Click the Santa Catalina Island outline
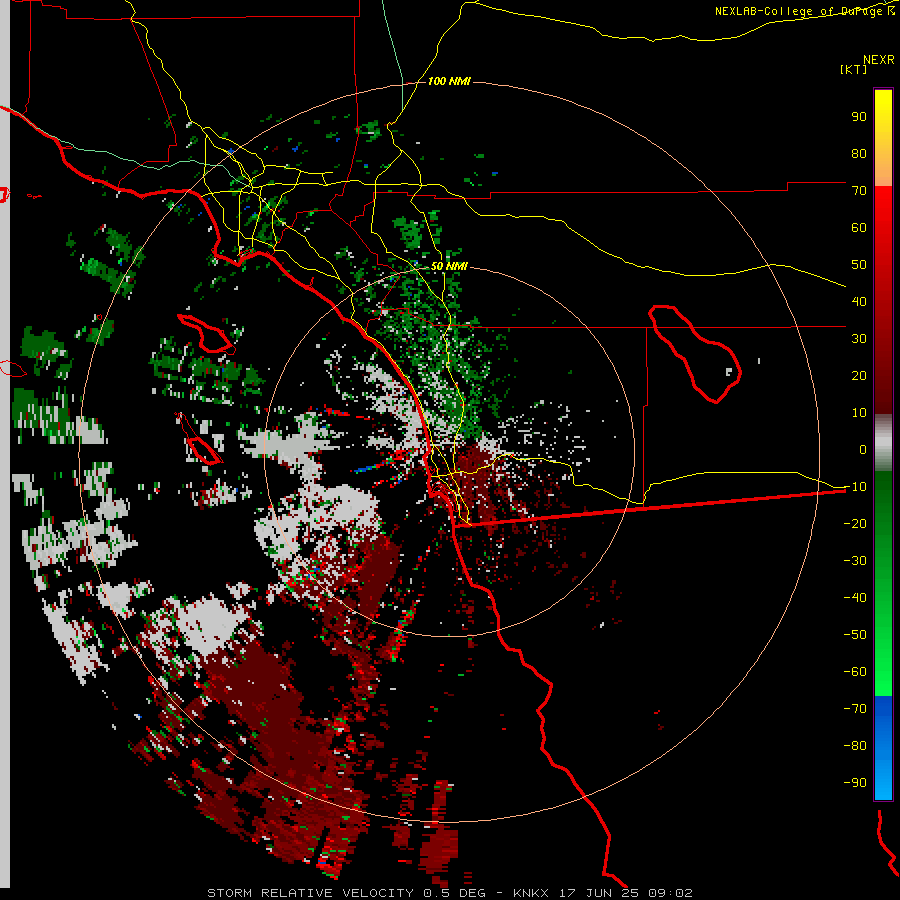The image size is (900, 900). [x=206, y=334]
